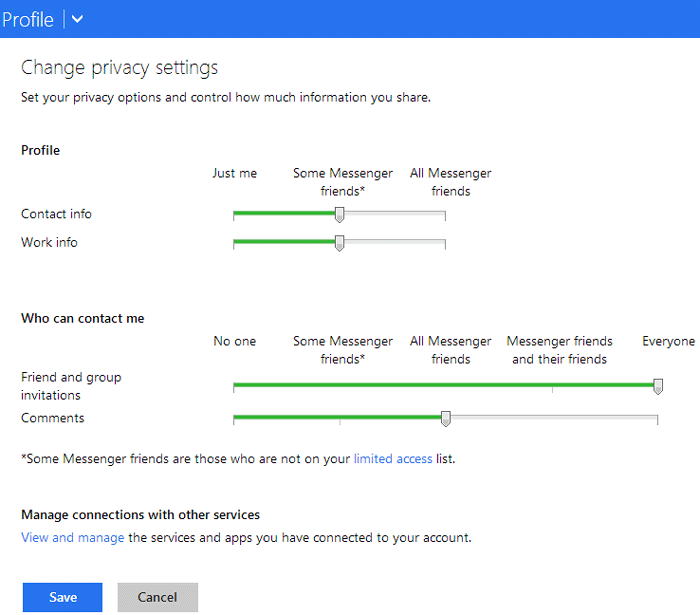Click the Friend and group invitations slider handle

pos(658,386)
